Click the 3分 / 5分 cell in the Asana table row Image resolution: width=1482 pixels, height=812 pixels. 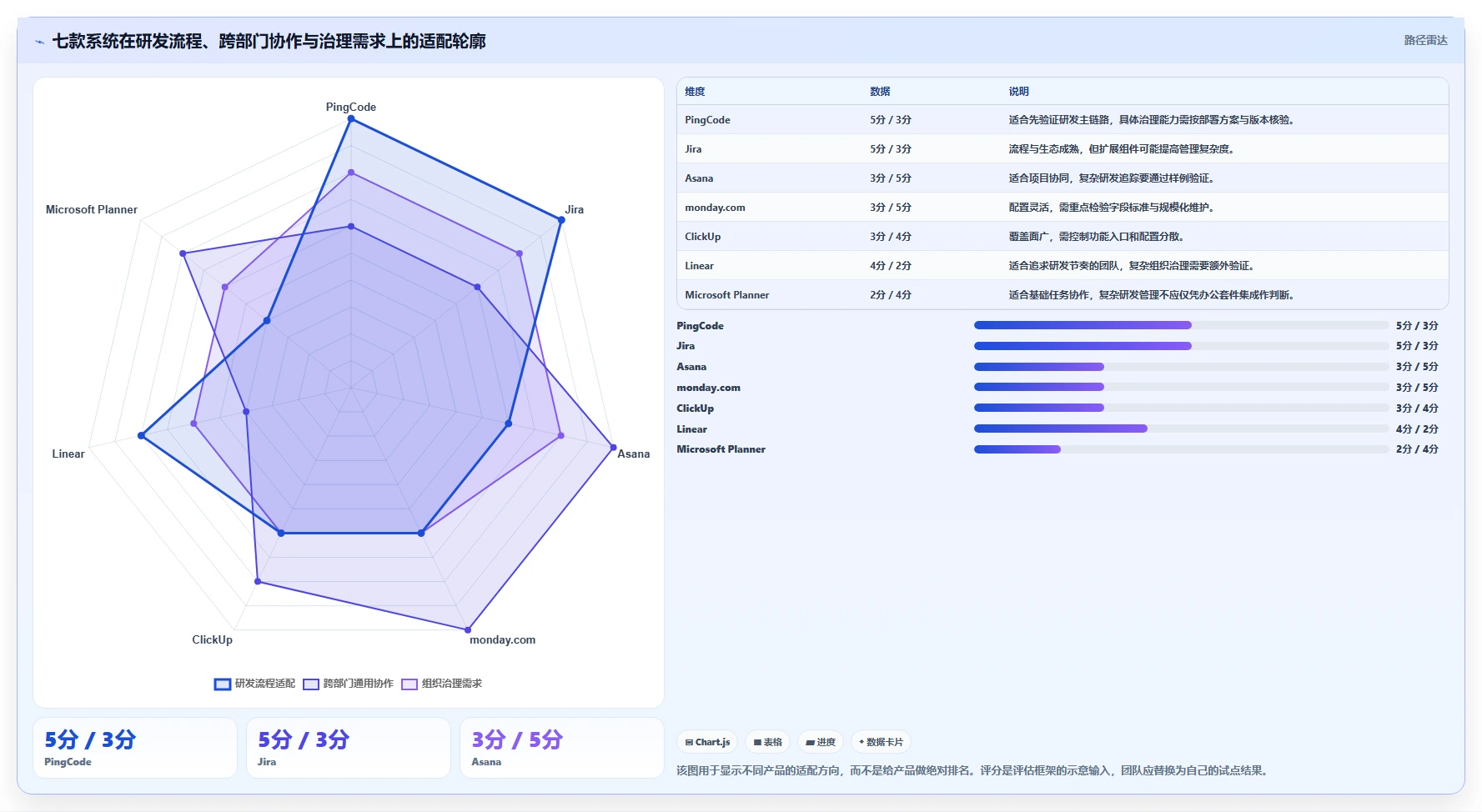[x=891, y=178]
